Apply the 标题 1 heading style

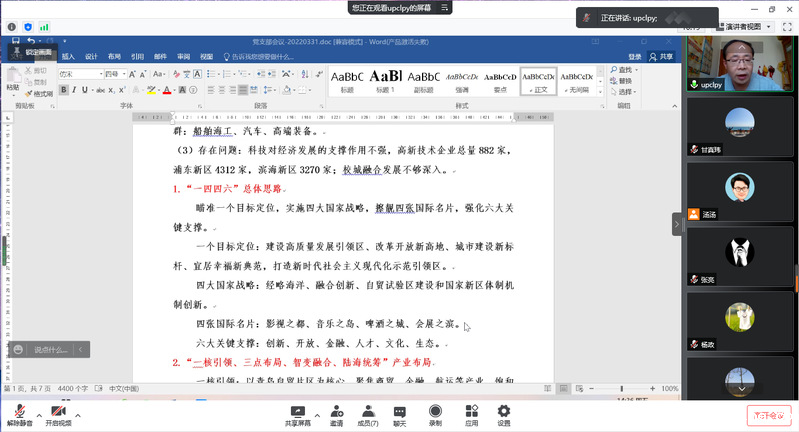pos(385,81)
